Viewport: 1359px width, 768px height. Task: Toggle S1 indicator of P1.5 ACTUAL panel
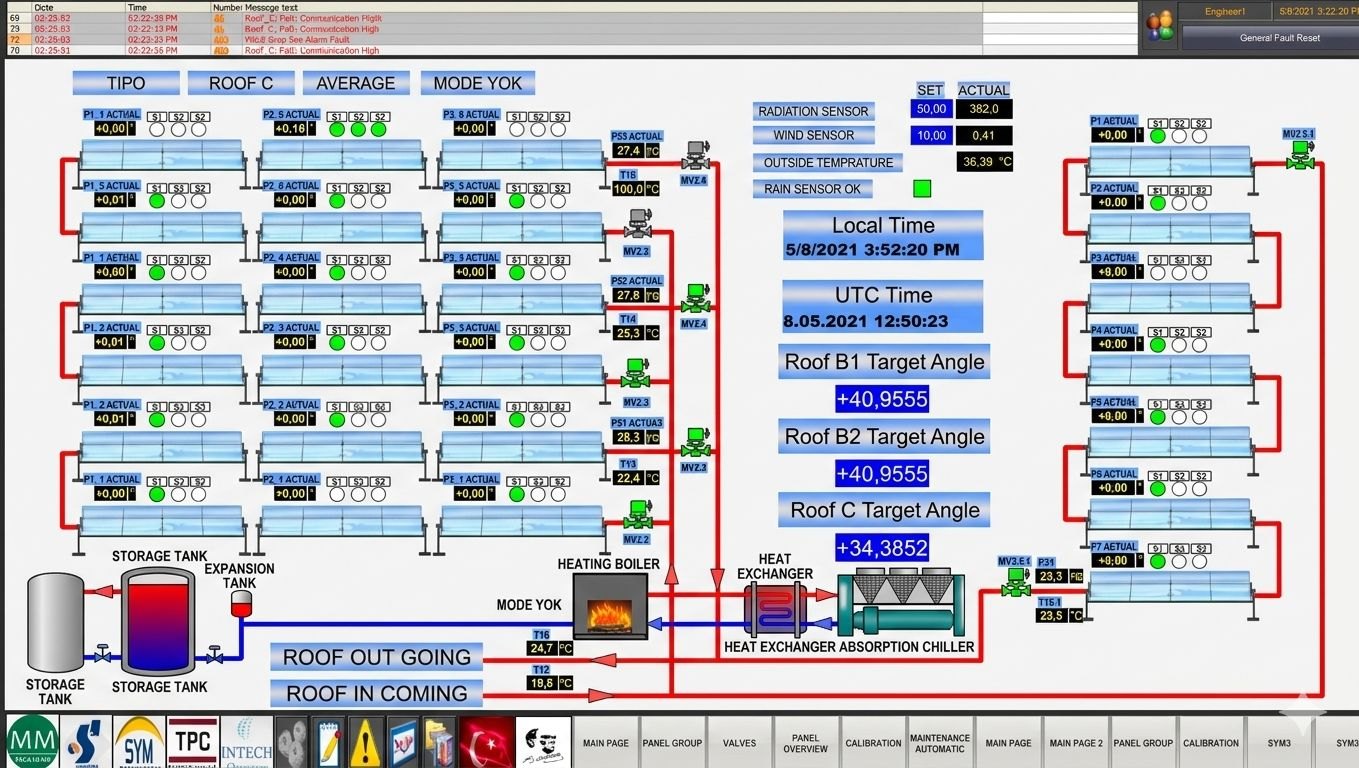157,200
